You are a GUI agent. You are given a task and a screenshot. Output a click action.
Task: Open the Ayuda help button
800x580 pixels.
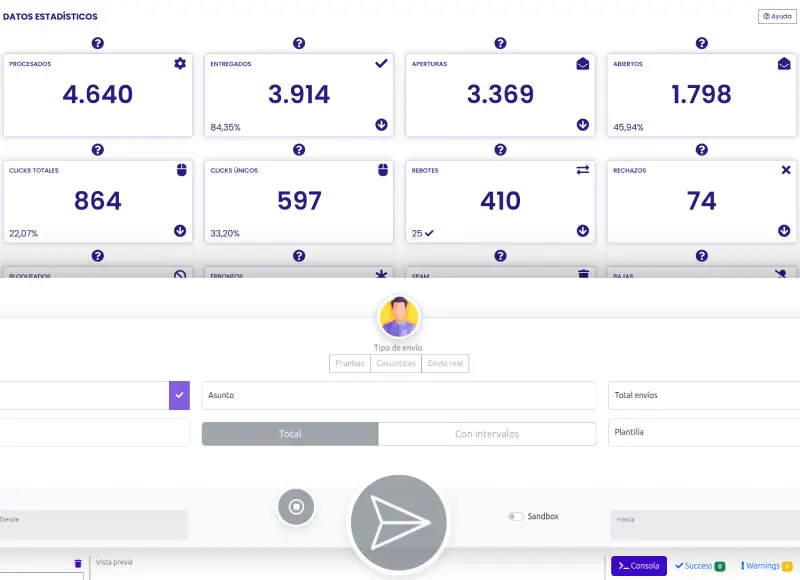[776, 16]
